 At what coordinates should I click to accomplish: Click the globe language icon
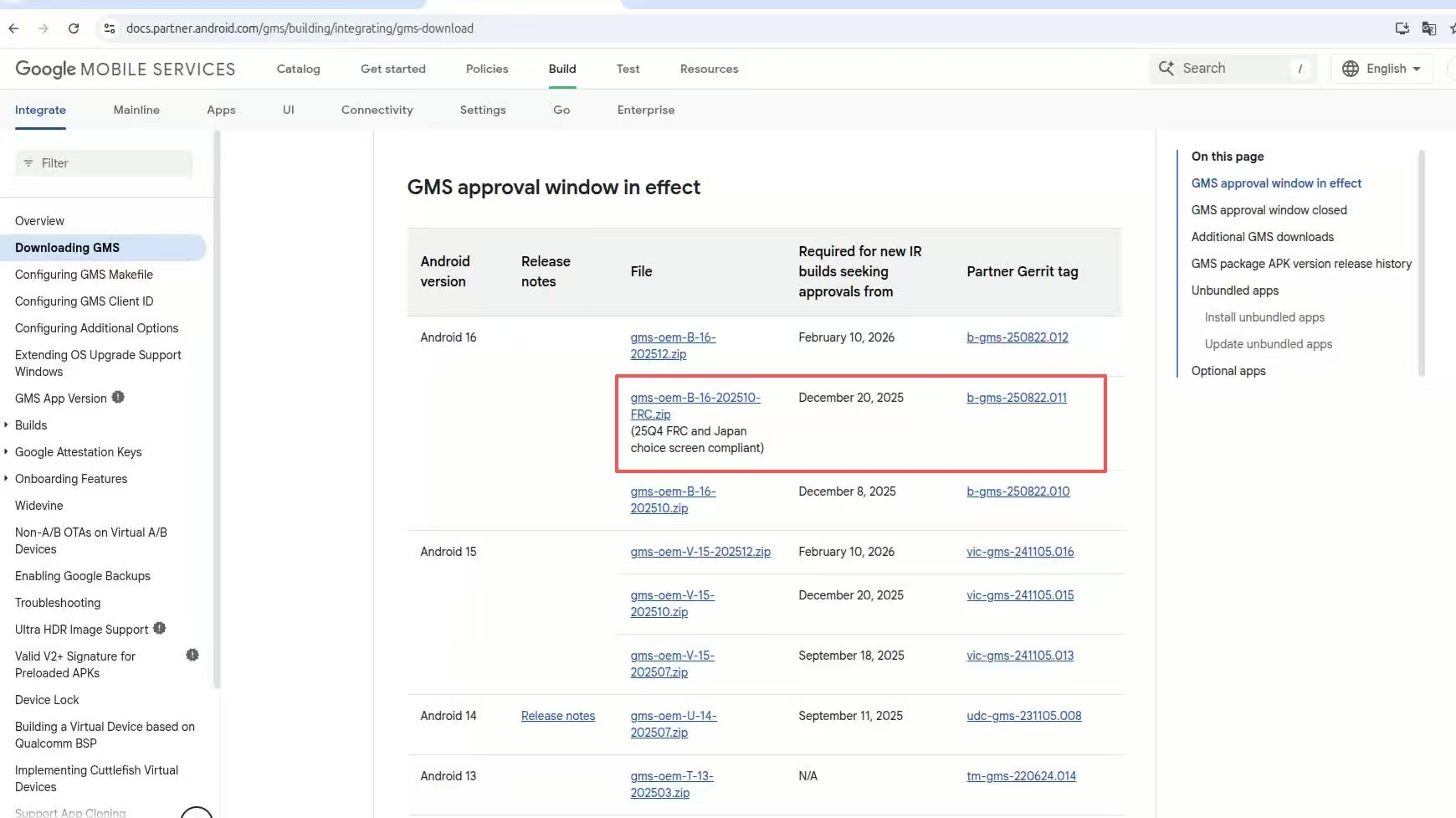(x=1351, y=69)
